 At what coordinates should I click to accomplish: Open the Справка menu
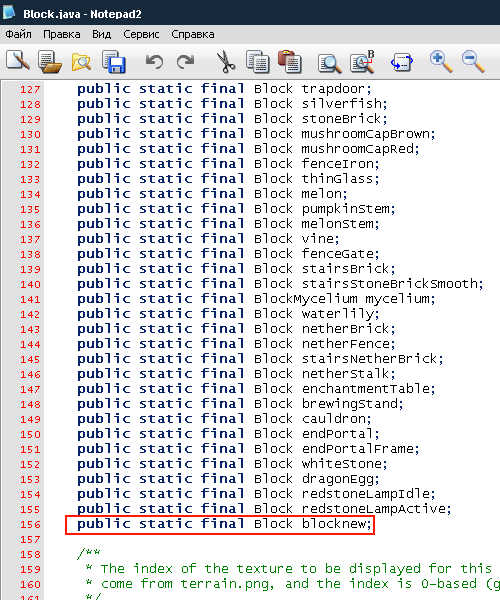click(192, 34)
